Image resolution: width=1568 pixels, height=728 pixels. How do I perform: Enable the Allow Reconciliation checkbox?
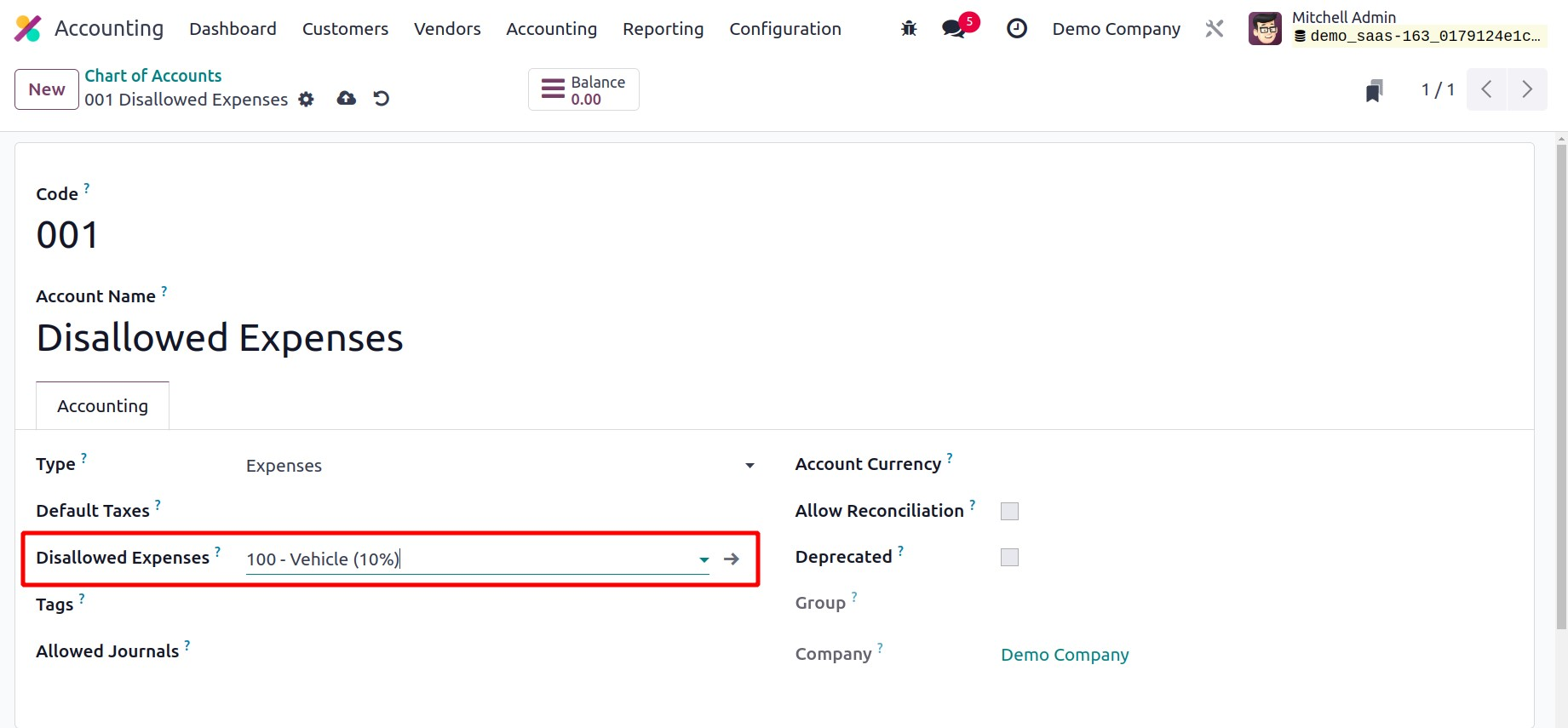coord(1009,511)
